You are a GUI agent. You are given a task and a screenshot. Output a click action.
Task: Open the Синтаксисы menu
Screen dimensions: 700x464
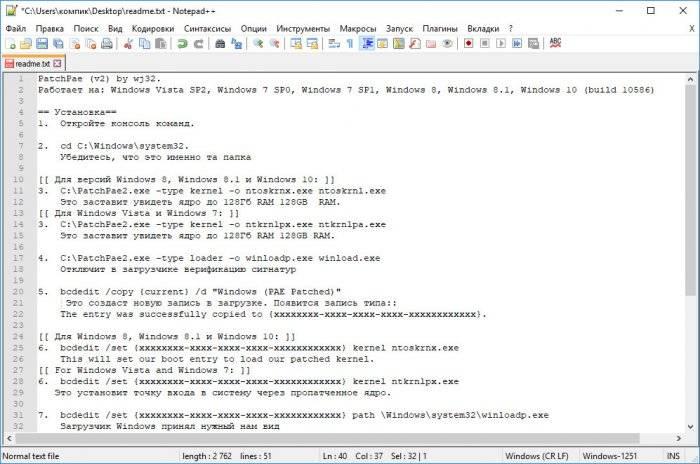(208, 29)
